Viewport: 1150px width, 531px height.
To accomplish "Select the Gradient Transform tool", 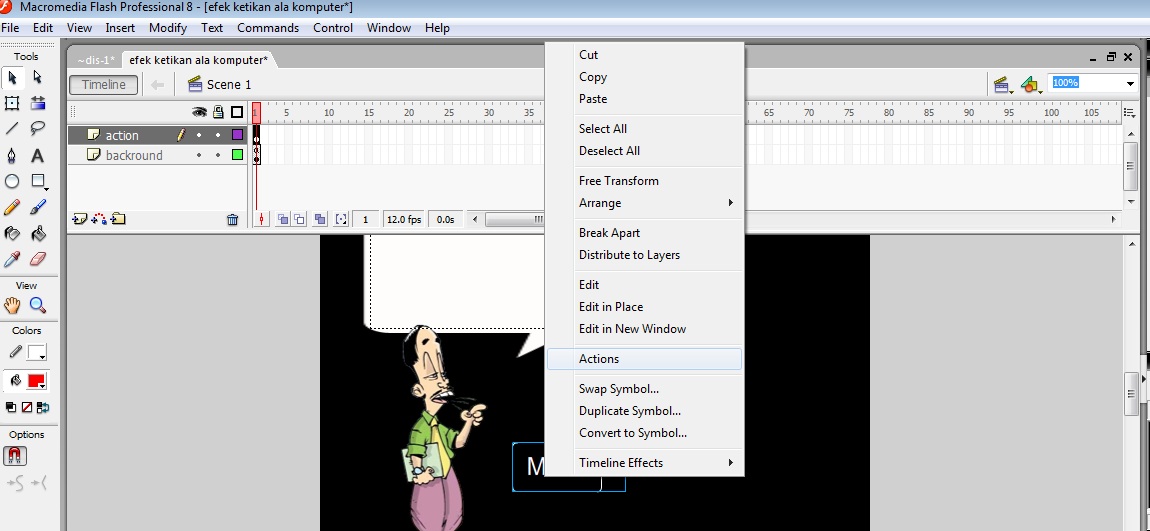I will click(37, 103).
